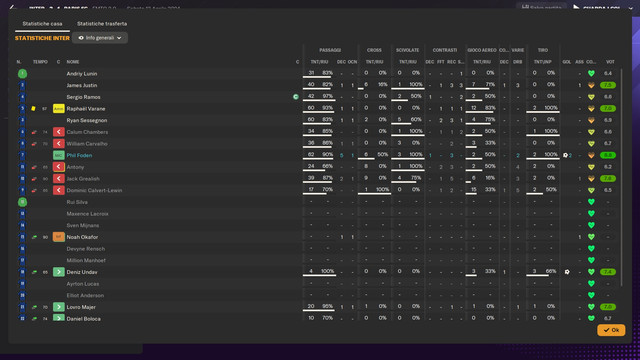
Task: Click the goal ball icon on Phil Foden row
Action: (x=565, y=155)
